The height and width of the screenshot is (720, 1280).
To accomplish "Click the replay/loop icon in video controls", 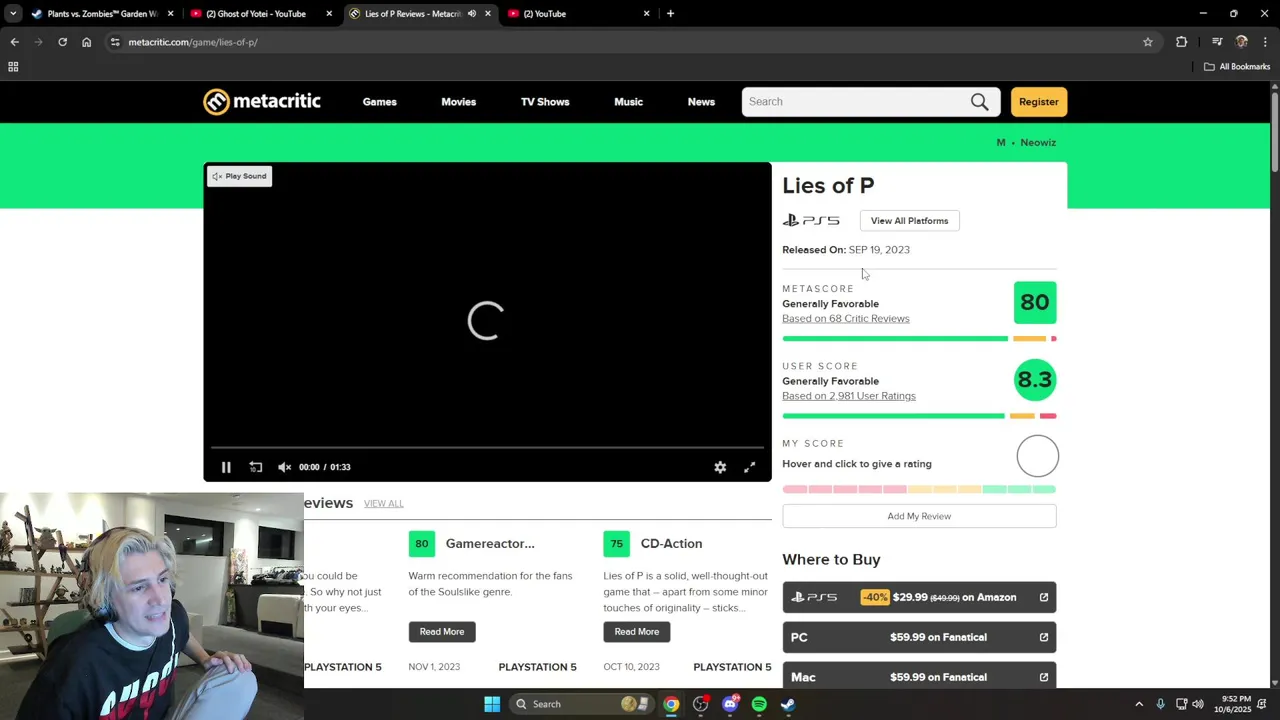I will coord(256,467).
